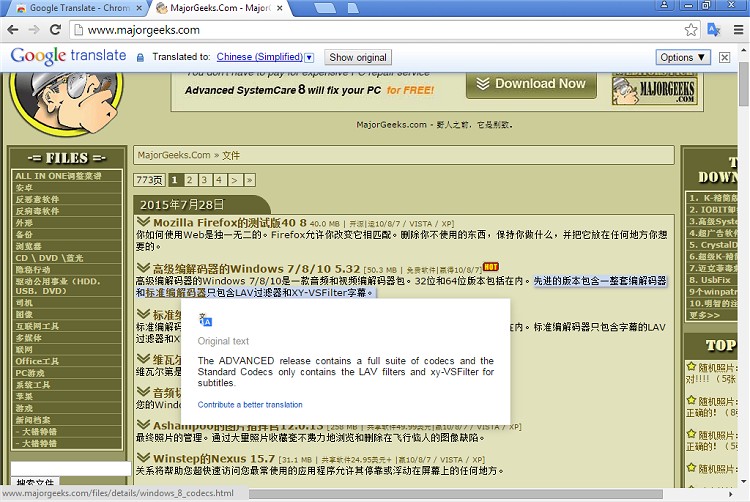Image resolution: width=750 pixels, height=502 pixels.
Task: Open the PC游戏 category in sidebar
Action: (66, 373)
